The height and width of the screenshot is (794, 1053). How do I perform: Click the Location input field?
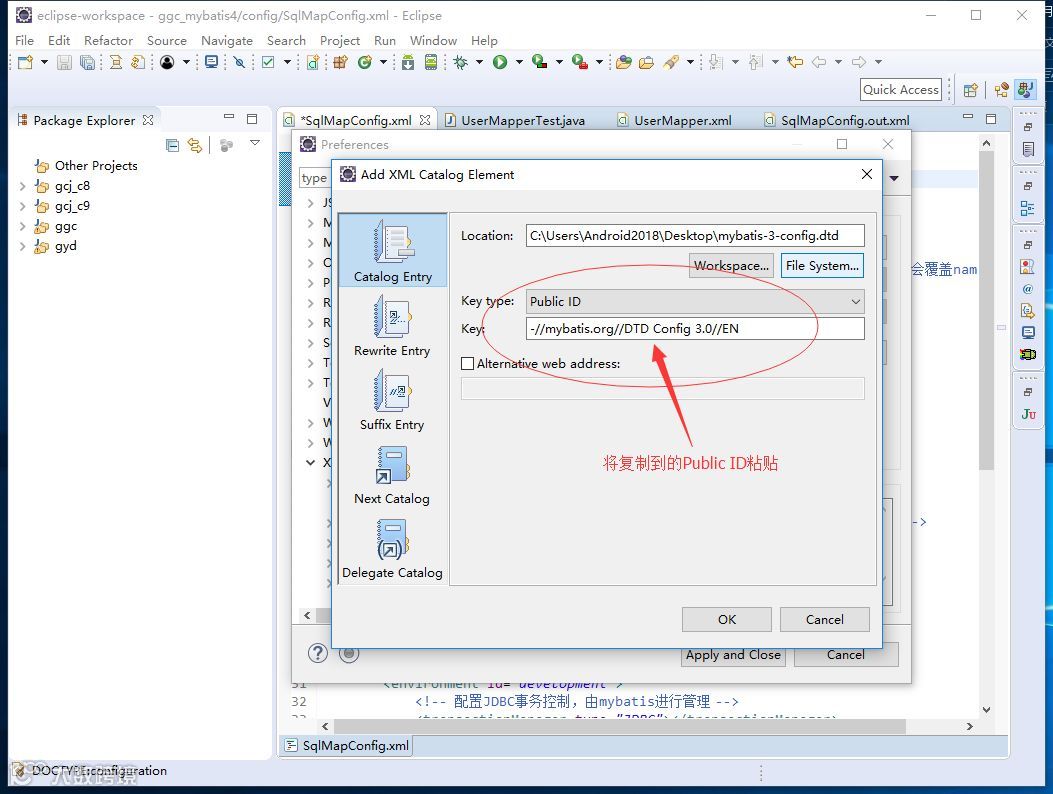(x=695, y=236)
